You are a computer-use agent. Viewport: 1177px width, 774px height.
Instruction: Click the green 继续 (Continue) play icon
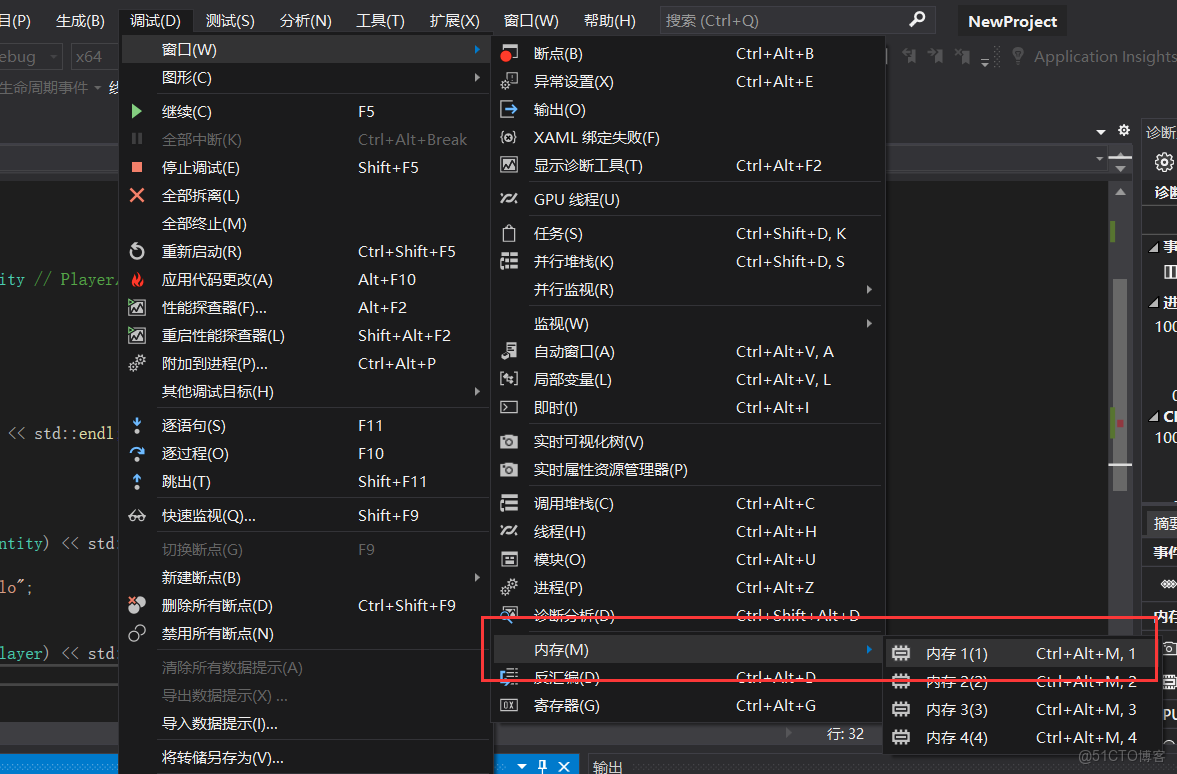tap(138, 111)
